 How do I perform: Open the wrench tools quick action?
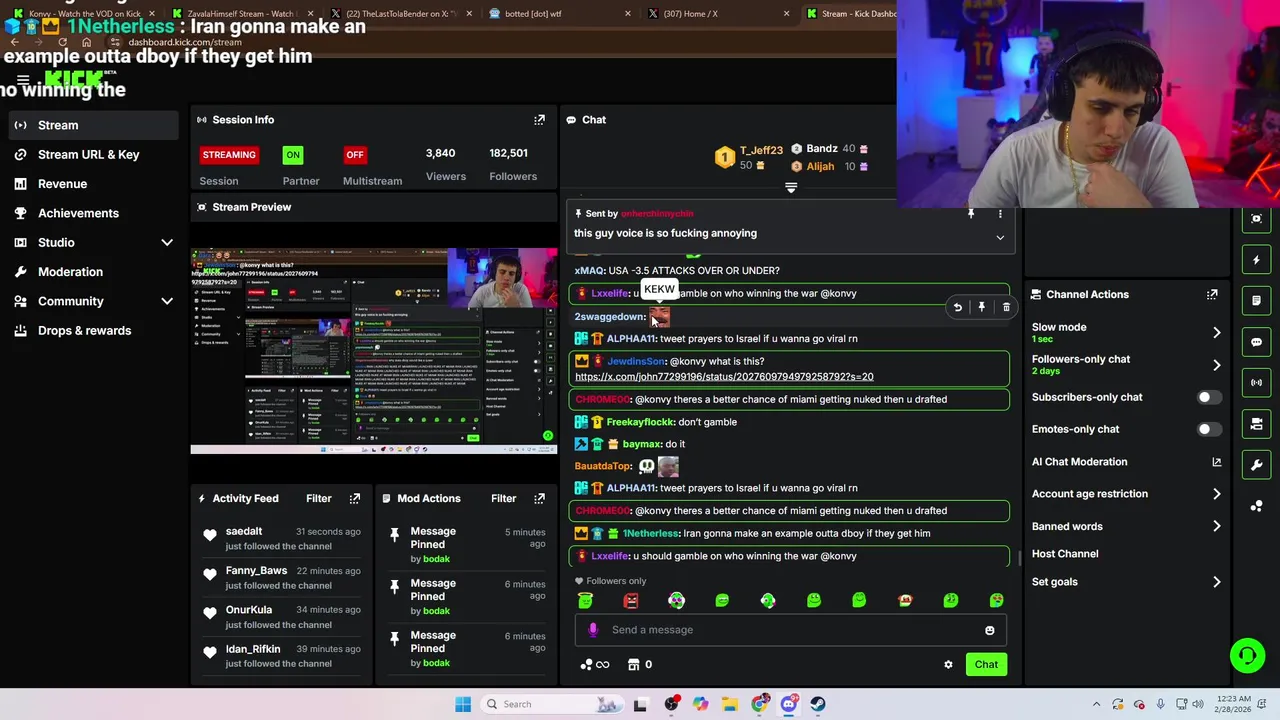tap(1257, 465)
